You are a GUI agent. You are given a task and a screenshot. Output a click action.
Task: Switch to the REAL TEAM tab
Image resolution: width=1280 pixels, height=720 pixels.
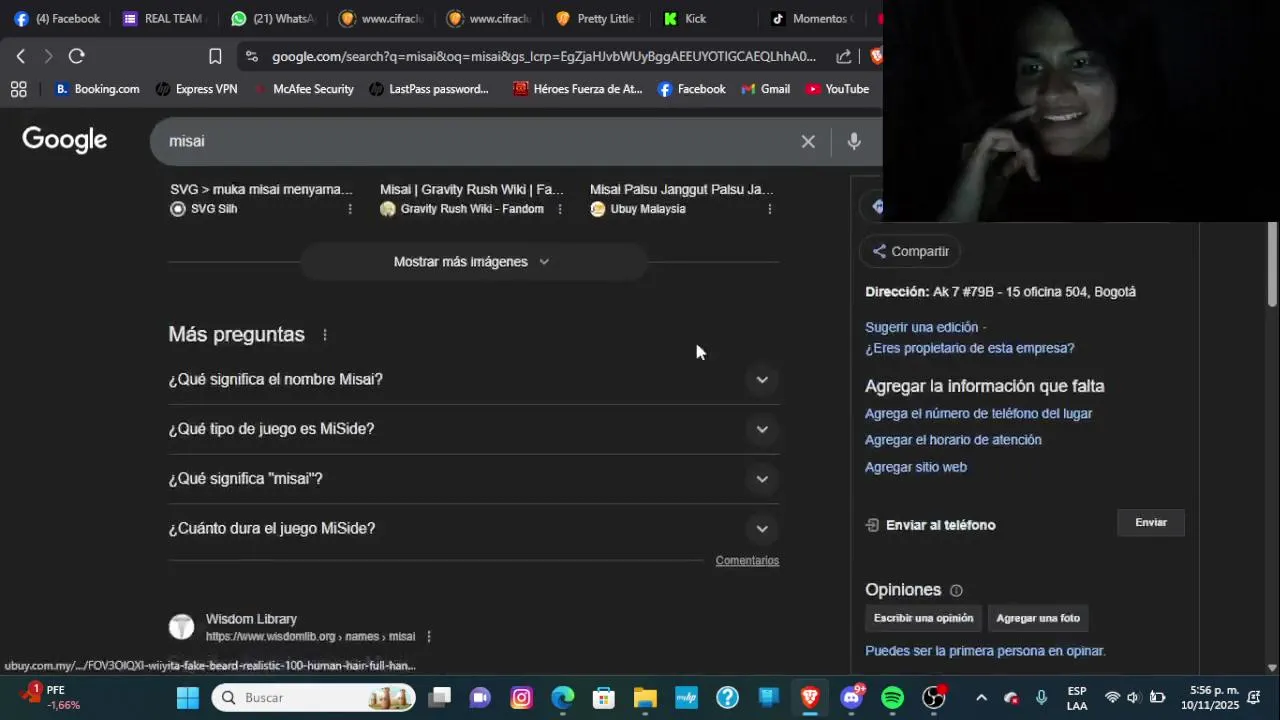tap(164, 18)
